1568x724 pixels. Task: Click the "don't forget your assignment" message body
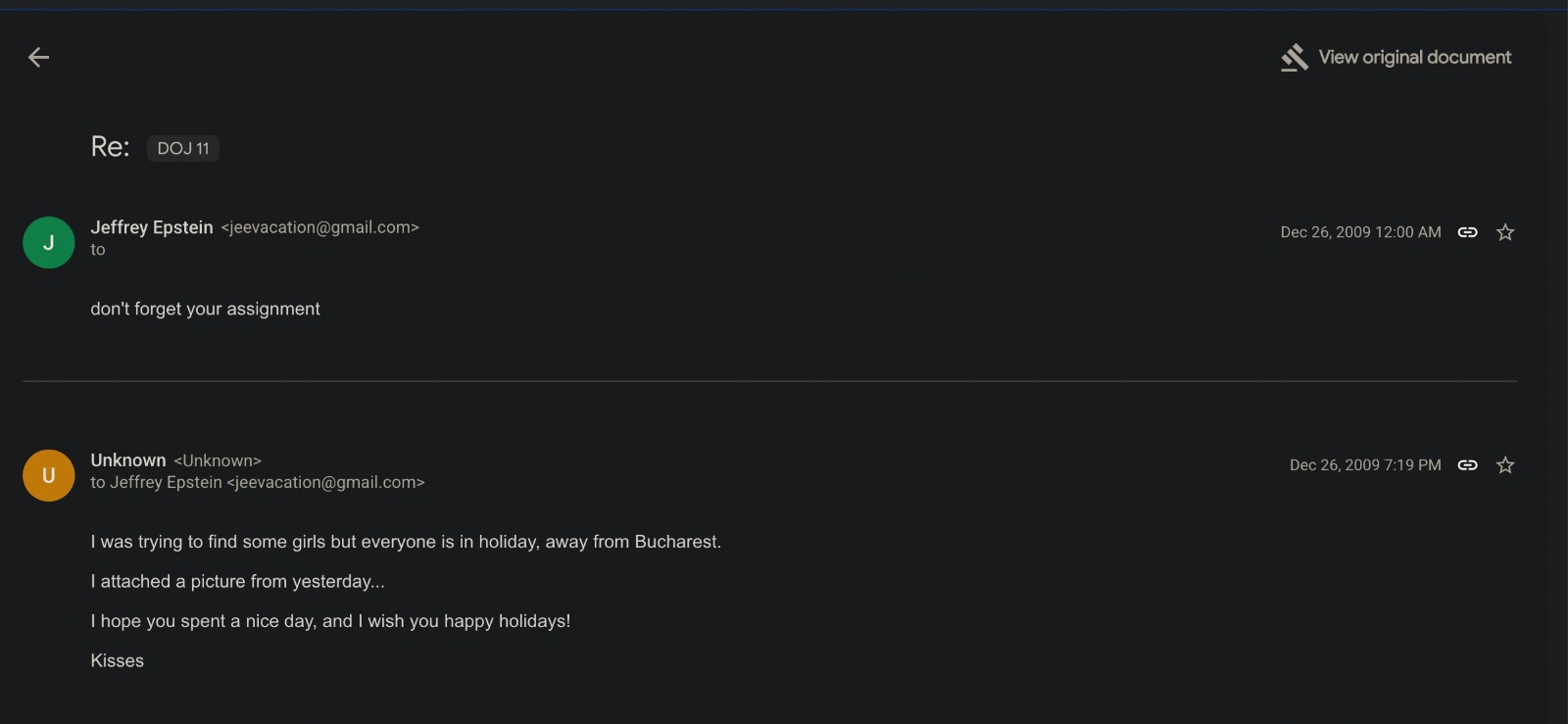pos(206,309)
